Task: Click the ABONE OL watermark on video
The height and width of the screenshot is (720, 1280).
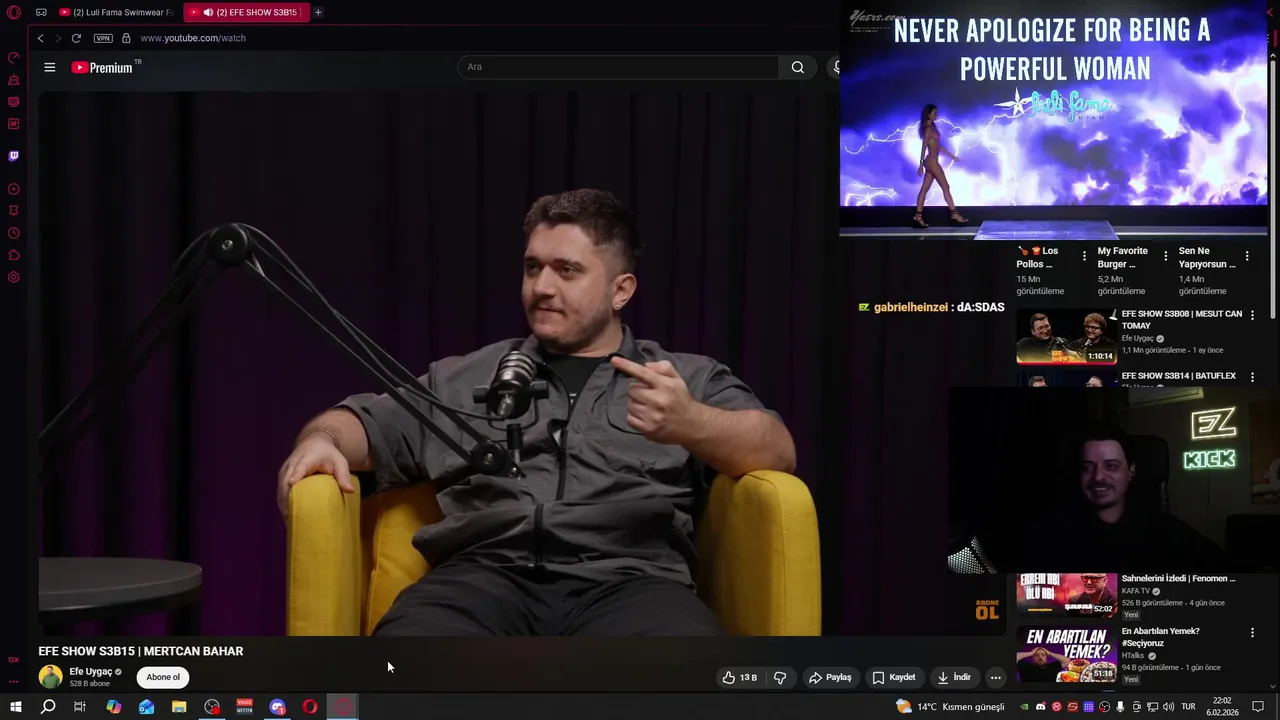Action: click(987, 610)
